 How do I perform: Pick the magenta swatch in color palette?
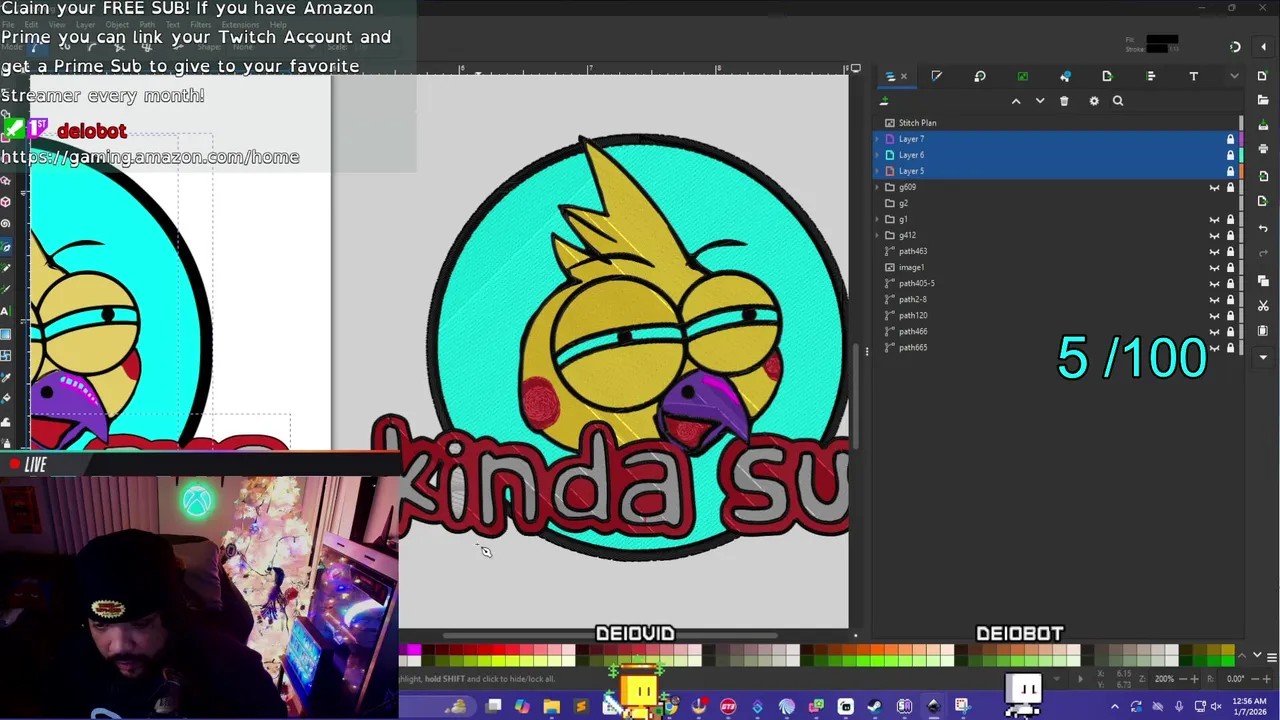(x=414, y=651)
